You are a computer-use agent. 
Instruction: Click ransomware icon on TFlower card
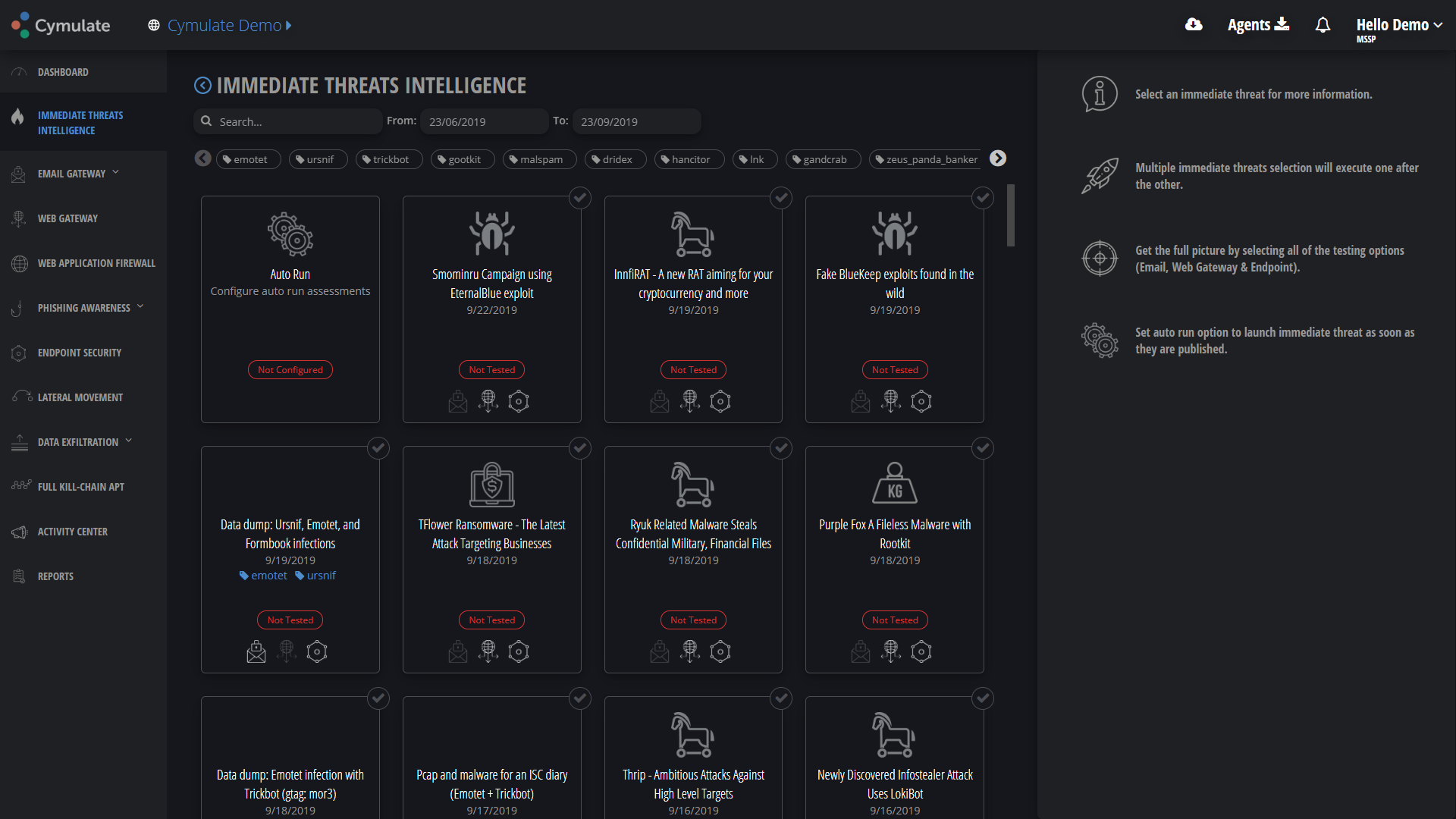click(492, 484)
